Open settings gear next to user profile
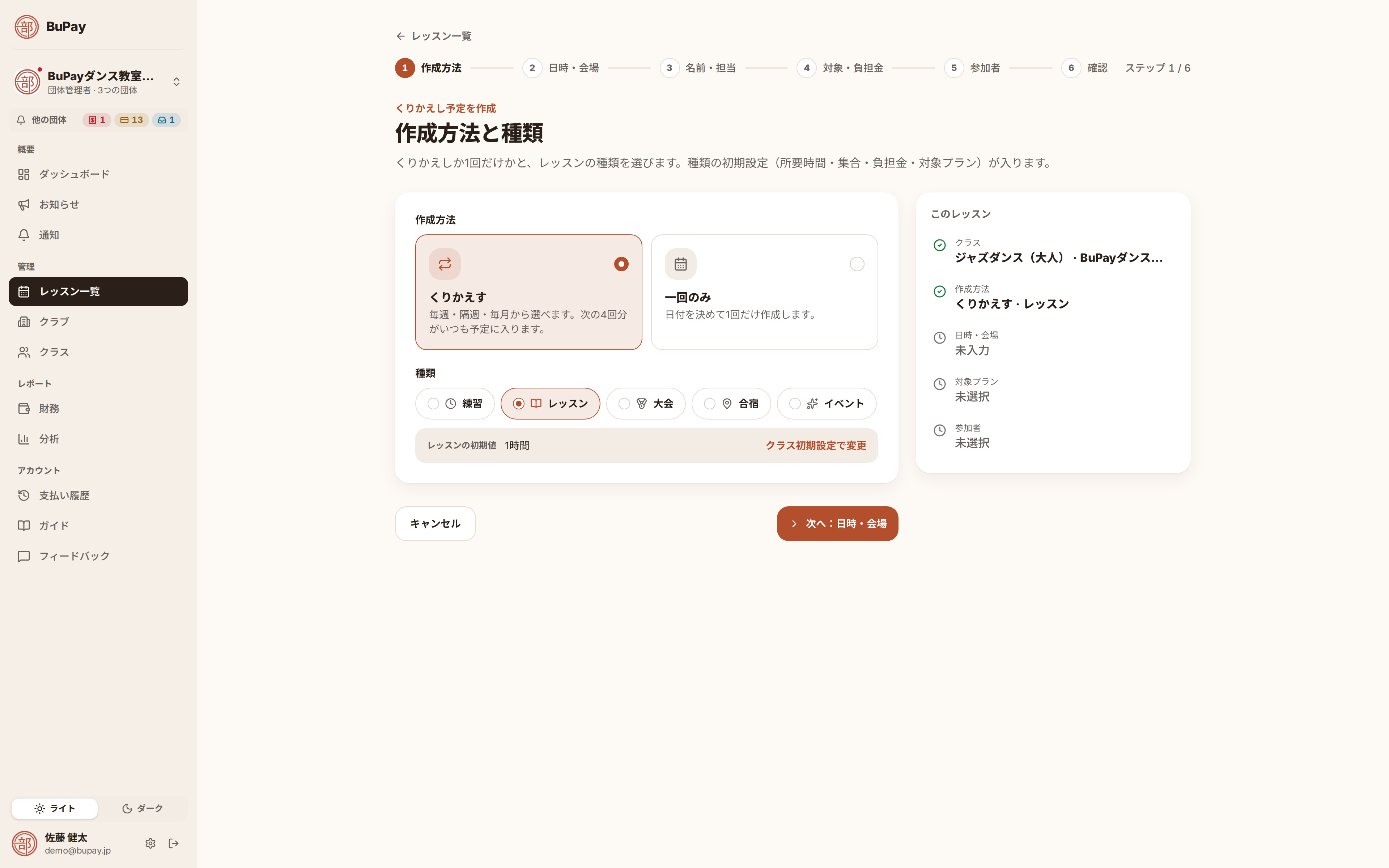The width and height of the screenshot is (1389, 868). 150,843
